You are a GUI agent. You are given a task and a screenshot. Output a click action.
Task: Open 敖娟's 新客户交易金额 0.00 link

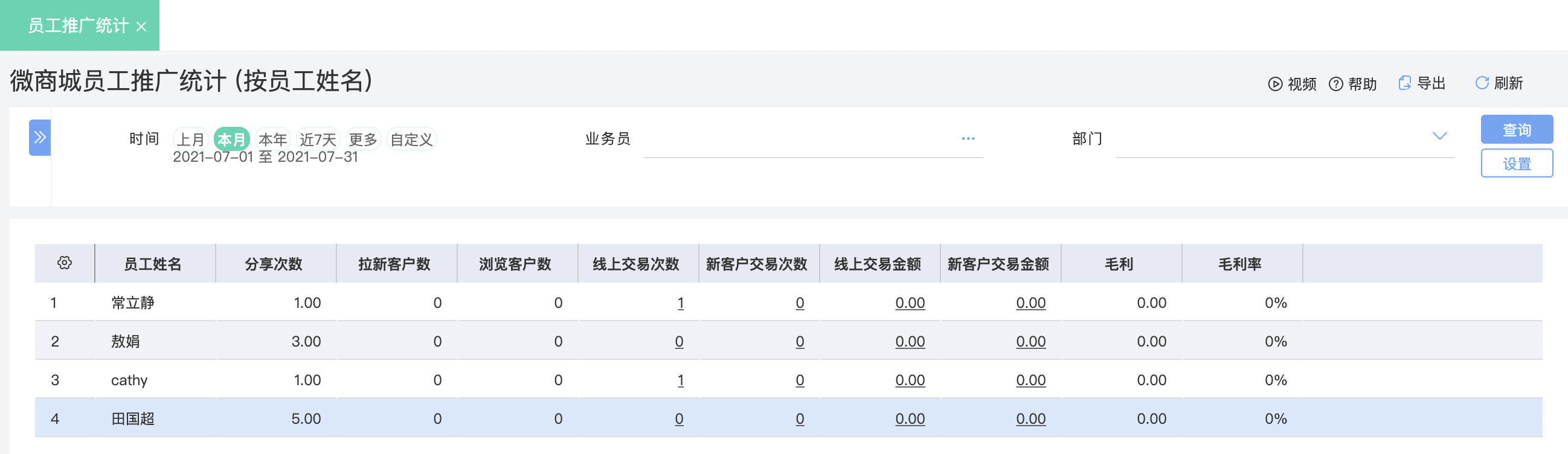1030,342
